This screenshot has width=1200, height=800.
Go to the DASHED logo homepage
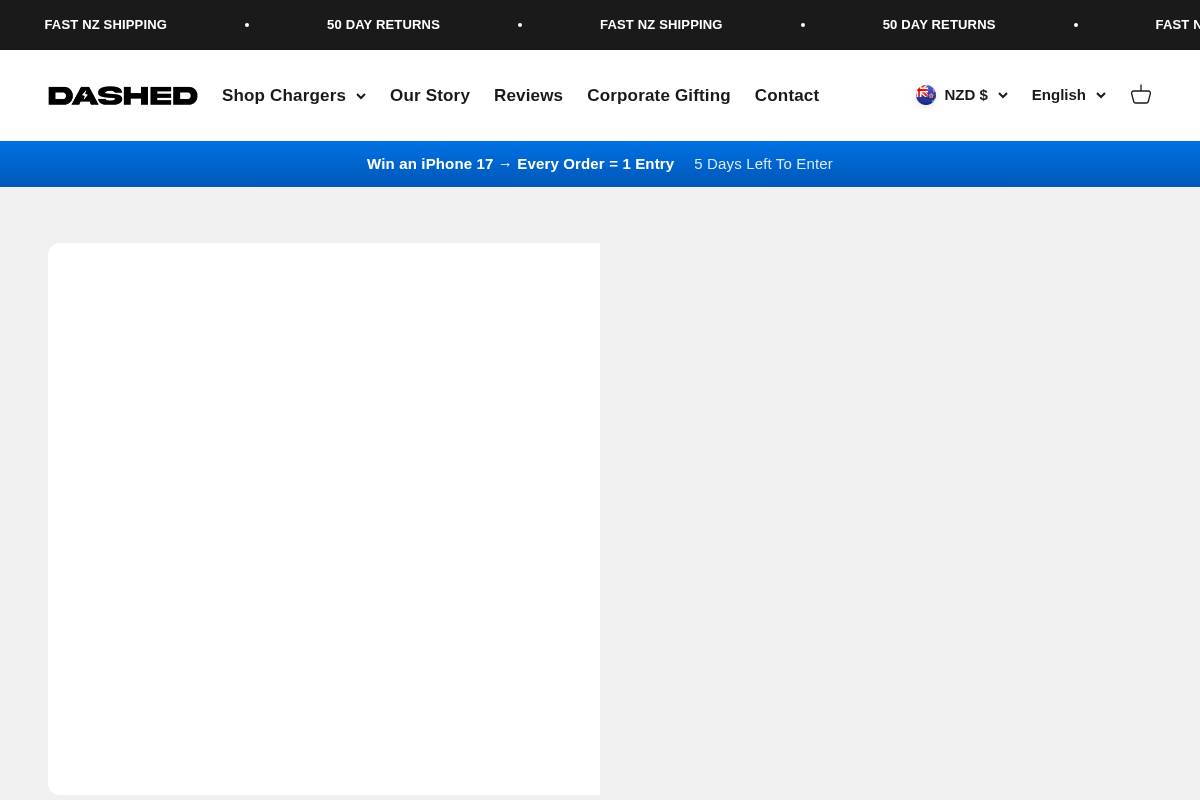pyautogui.click(x=123, y=96)
